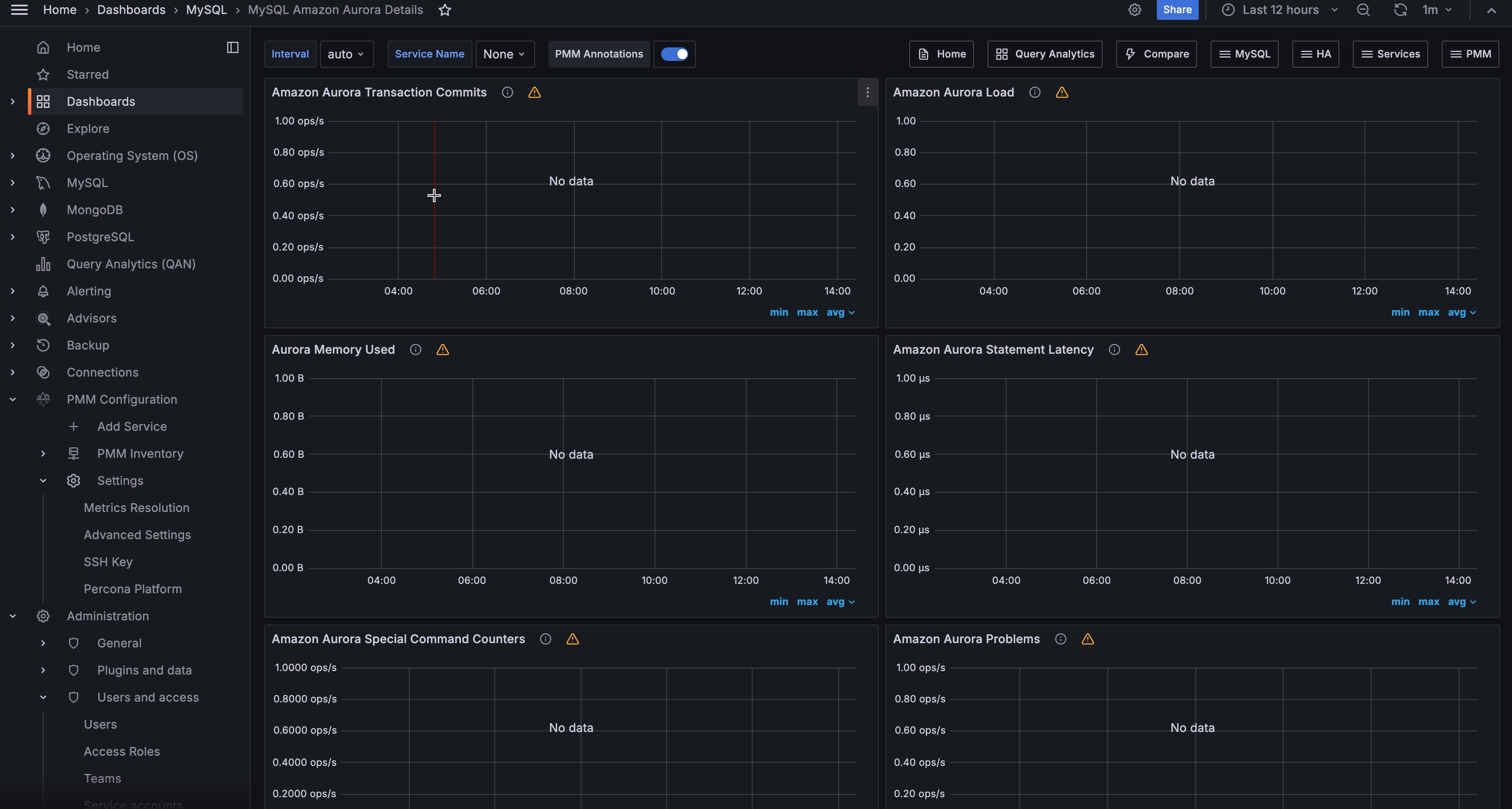
Task: Open the hamburger menu at top left
Action: [x=19, y=10]
